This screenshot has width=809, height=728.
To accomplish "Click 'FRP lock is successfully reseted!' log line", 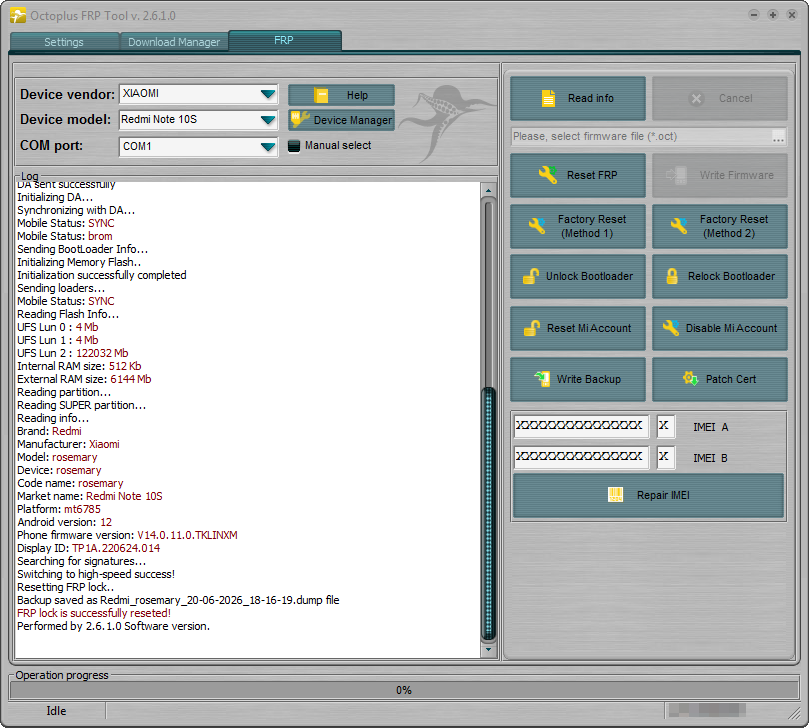I will (94, 613).
